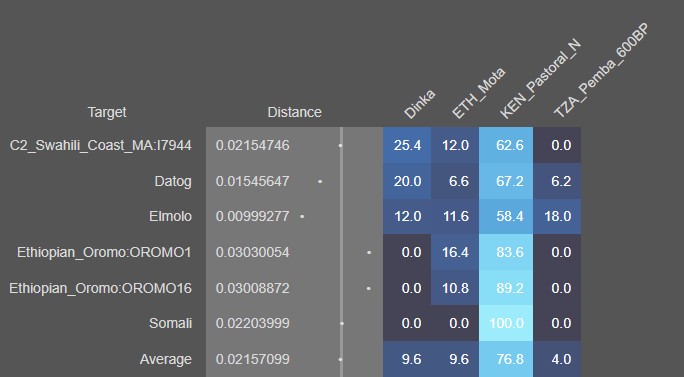
Task: Select the Somali target row label
Action: tap(170, 323)
